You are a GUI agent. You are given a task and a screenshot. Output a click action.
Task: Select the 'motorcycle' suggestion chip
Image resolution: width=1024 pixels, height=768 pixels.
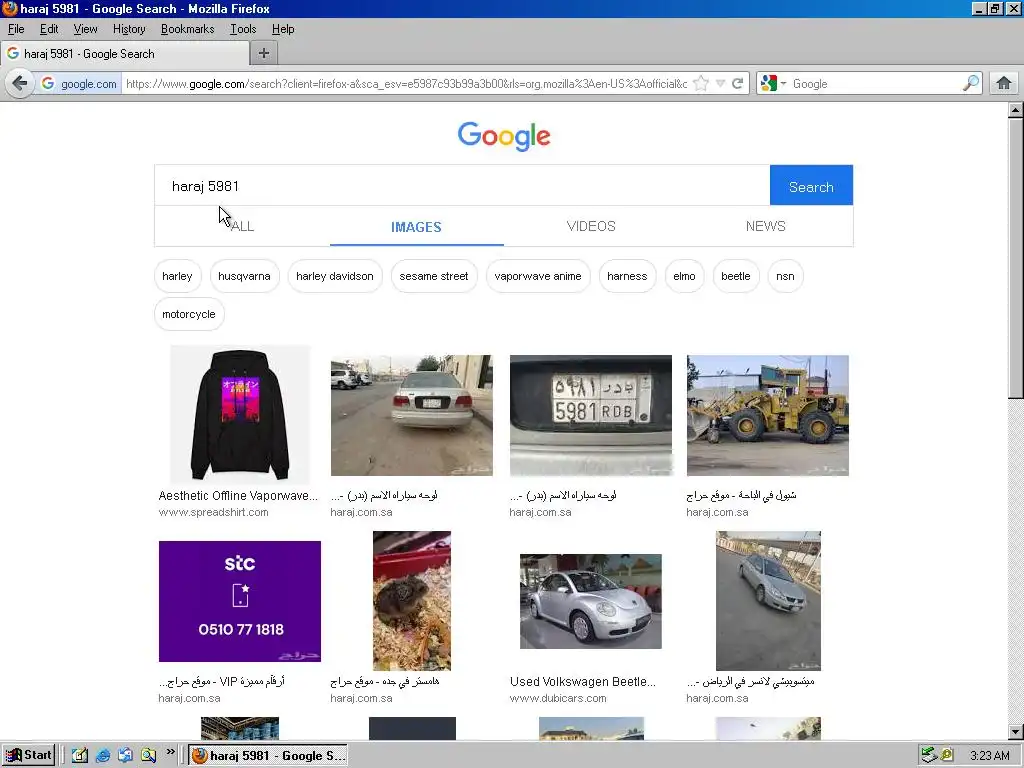pos(189,314)
